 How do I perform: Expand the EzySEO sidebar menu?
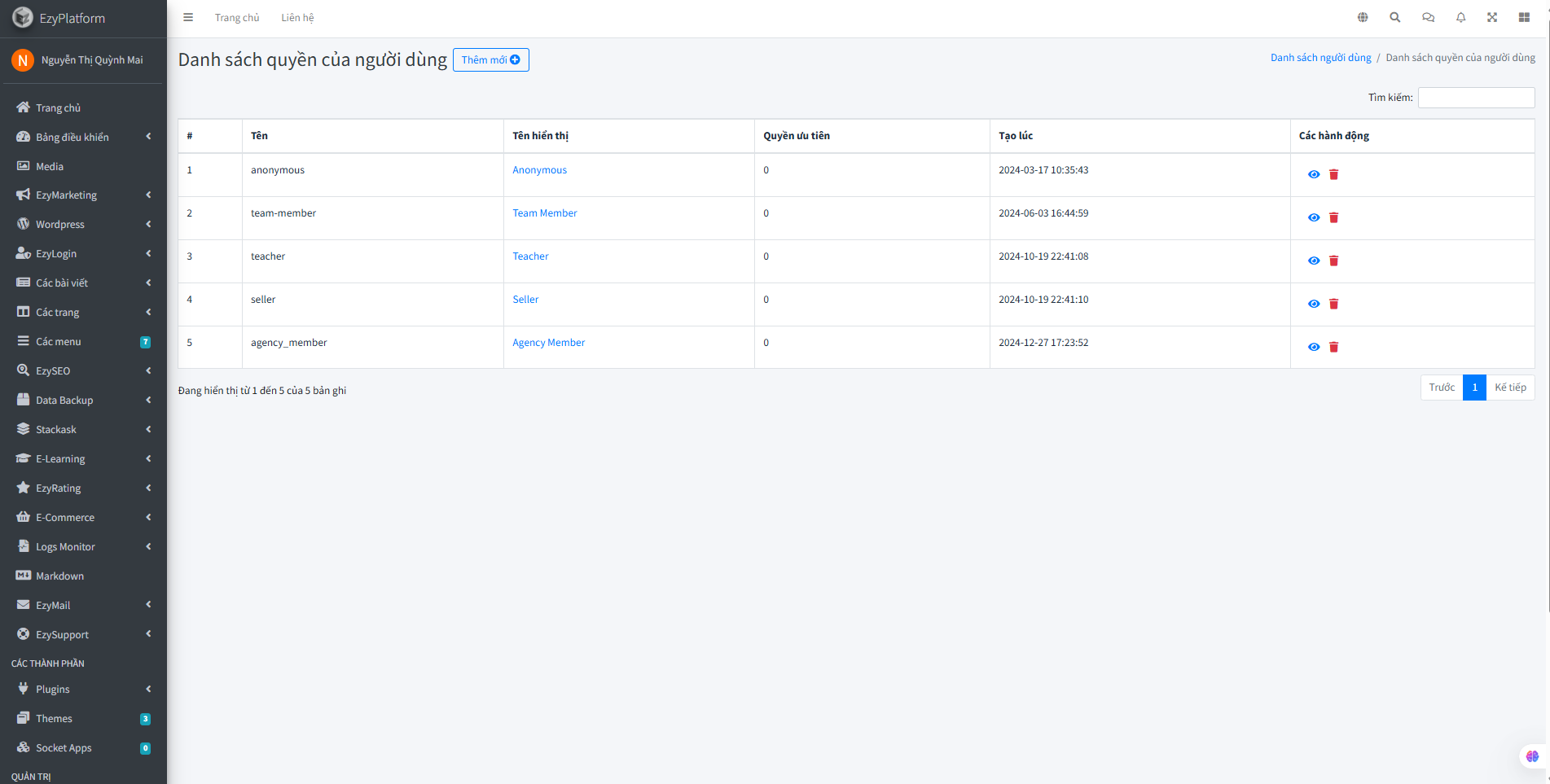[x=83, y=371]
